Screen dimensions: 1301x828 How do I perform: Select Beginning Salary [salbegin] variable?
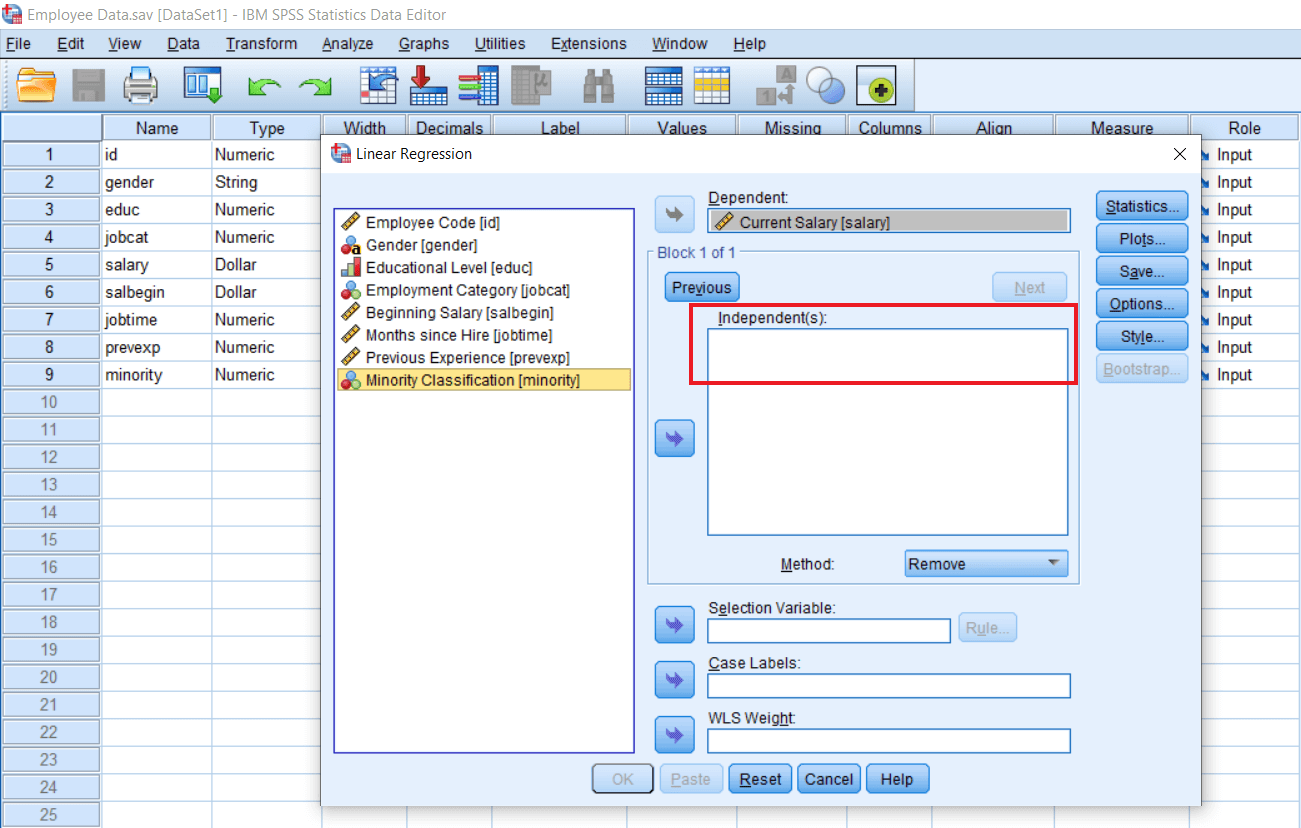click(x=484, y=312)
